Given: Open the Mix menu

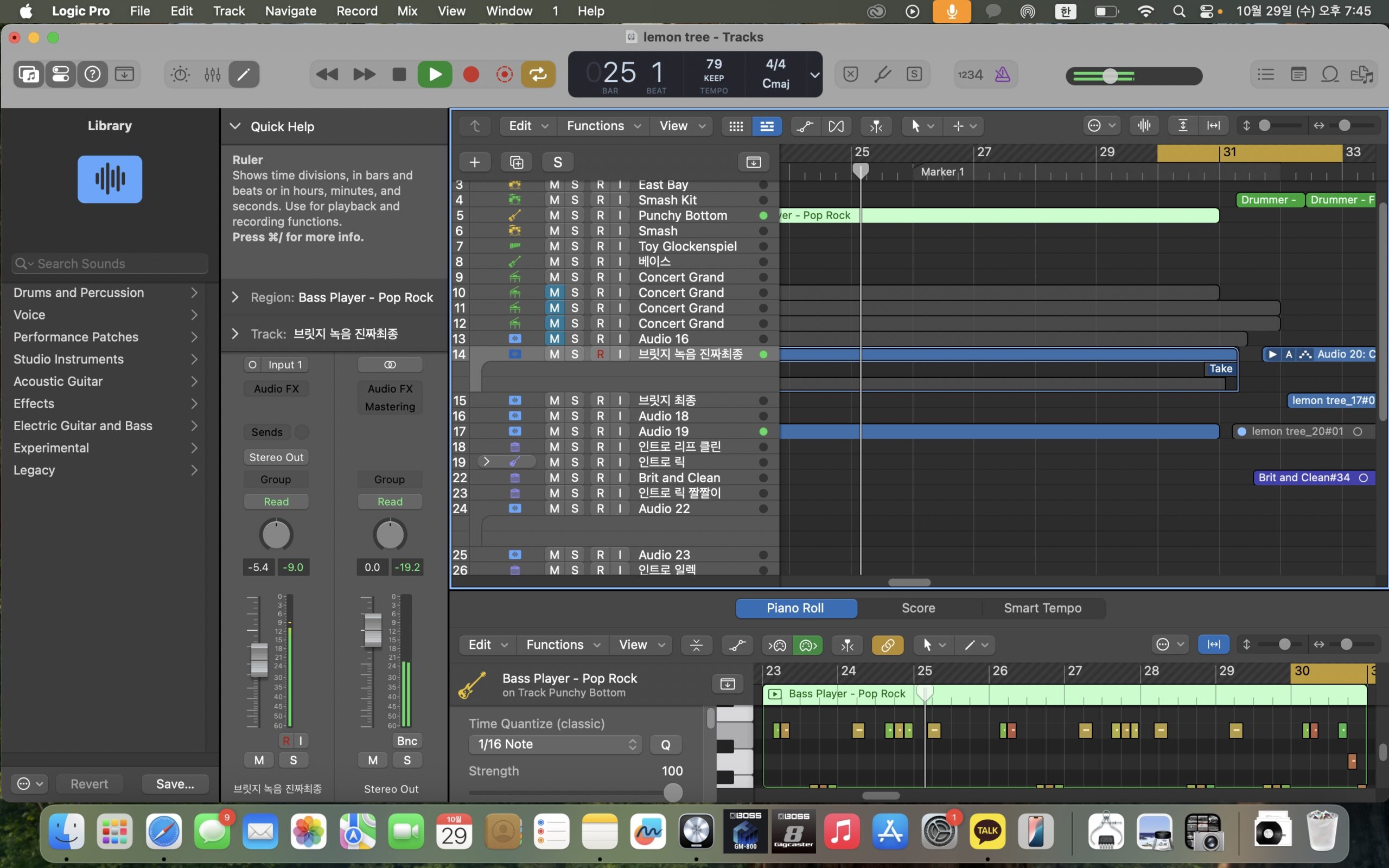Looking at the screenshot, I should pos(407,11).
